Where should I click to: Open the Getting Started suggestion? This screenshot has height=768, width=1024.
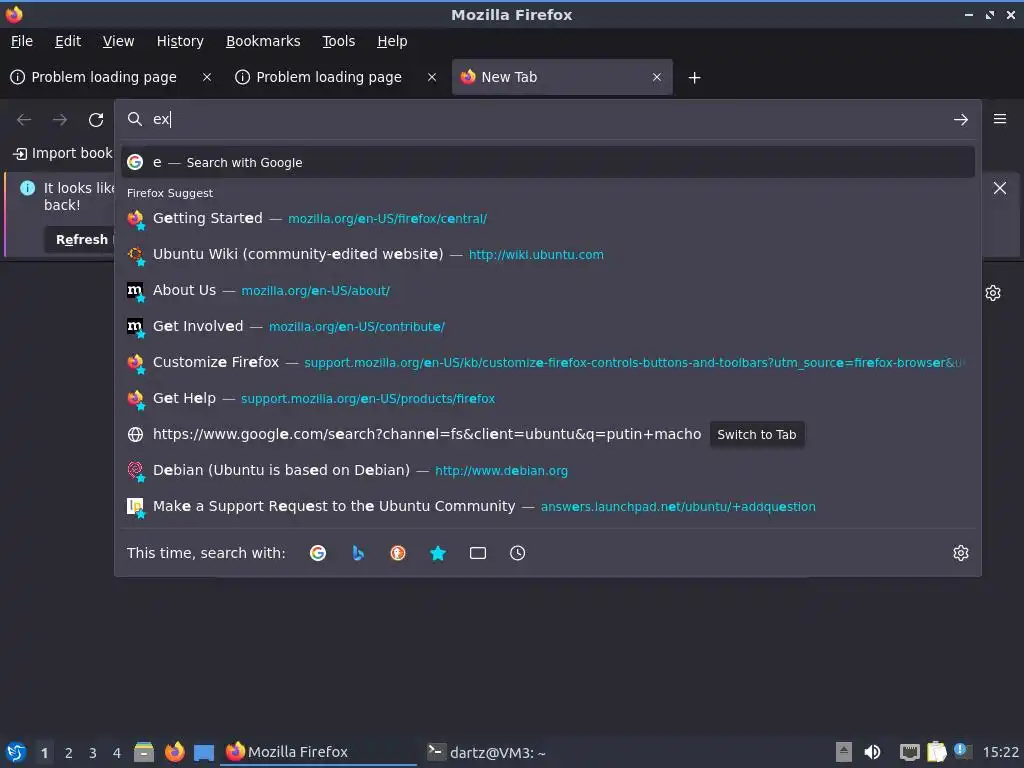[x=547, y=218]
